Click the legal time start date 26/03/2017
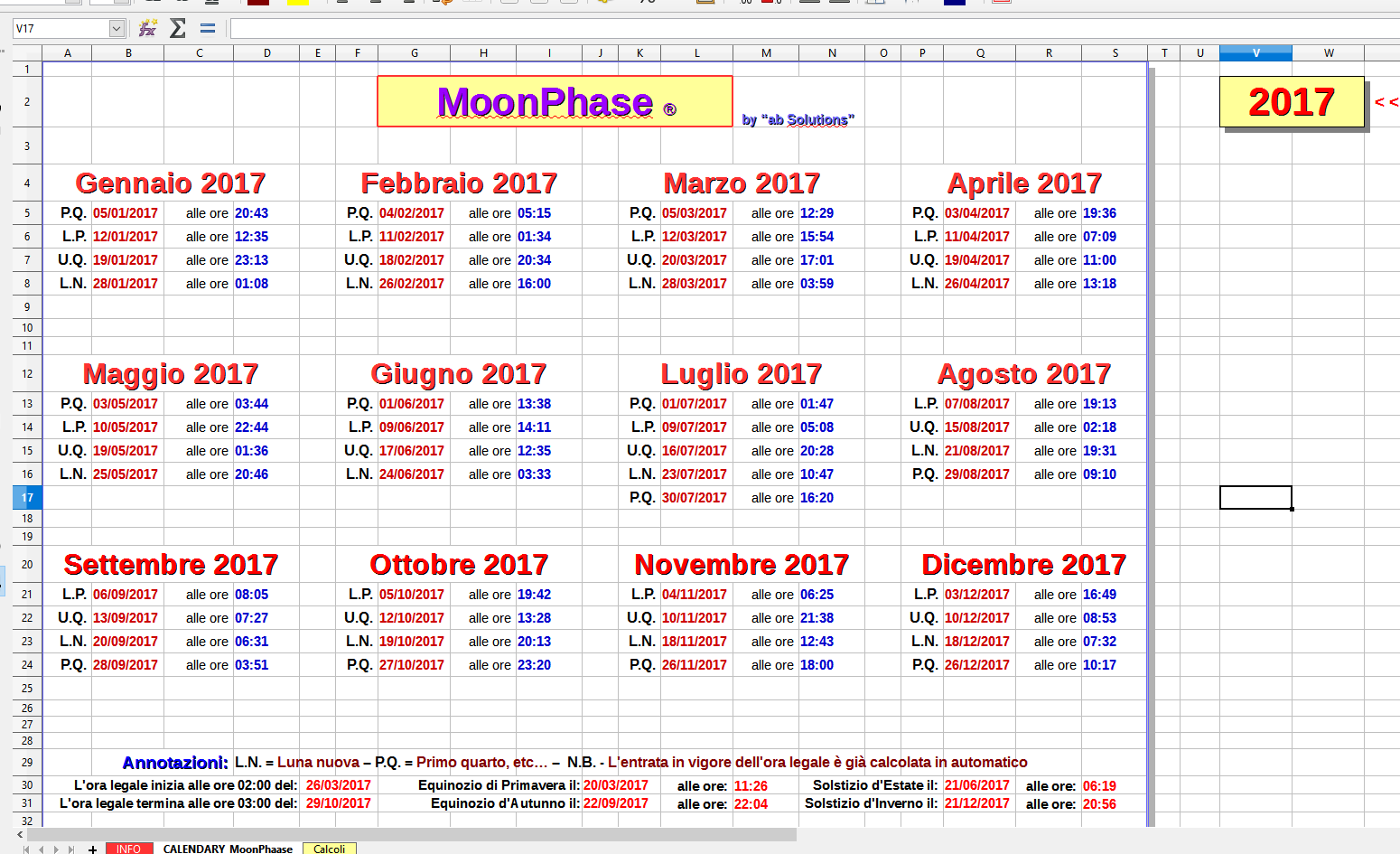Image resolution: width=1400 pixels, height=854 pixels. coord(339,785)
